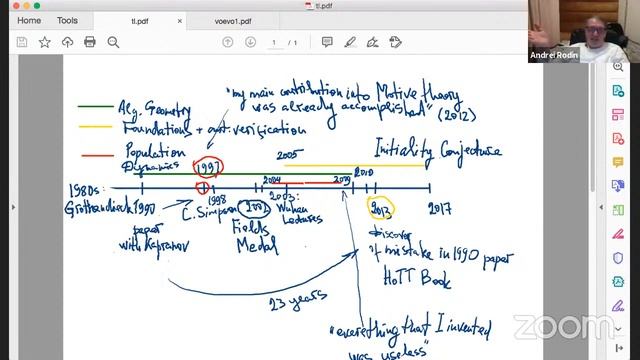This screenshot has height=360, width=640.
Task: Select the highlighter pen tool in toolbar
Action: coord(350,42)
